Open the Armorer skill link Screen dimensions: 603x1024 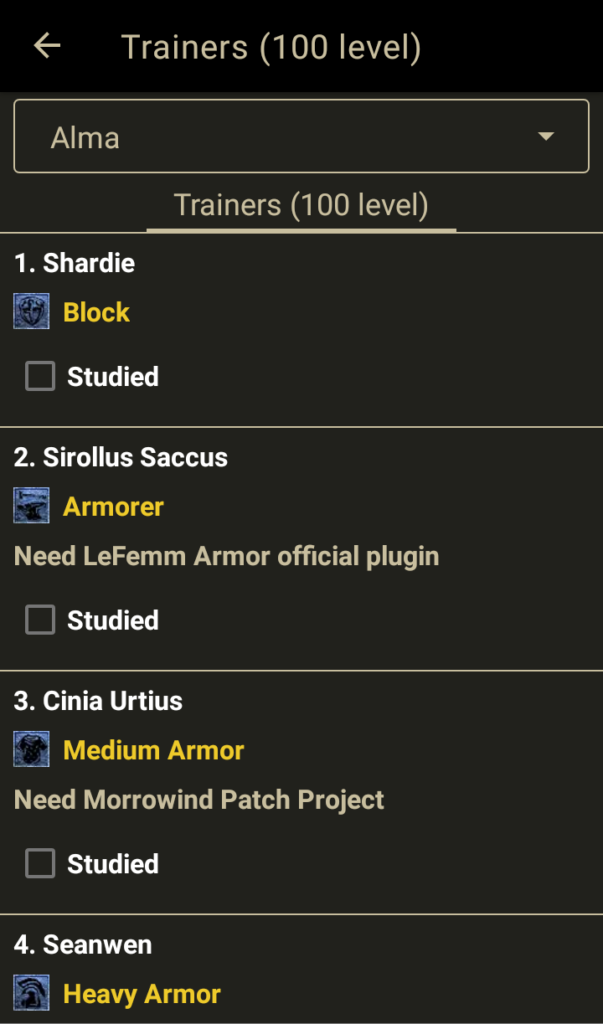[x=113, y=506]
